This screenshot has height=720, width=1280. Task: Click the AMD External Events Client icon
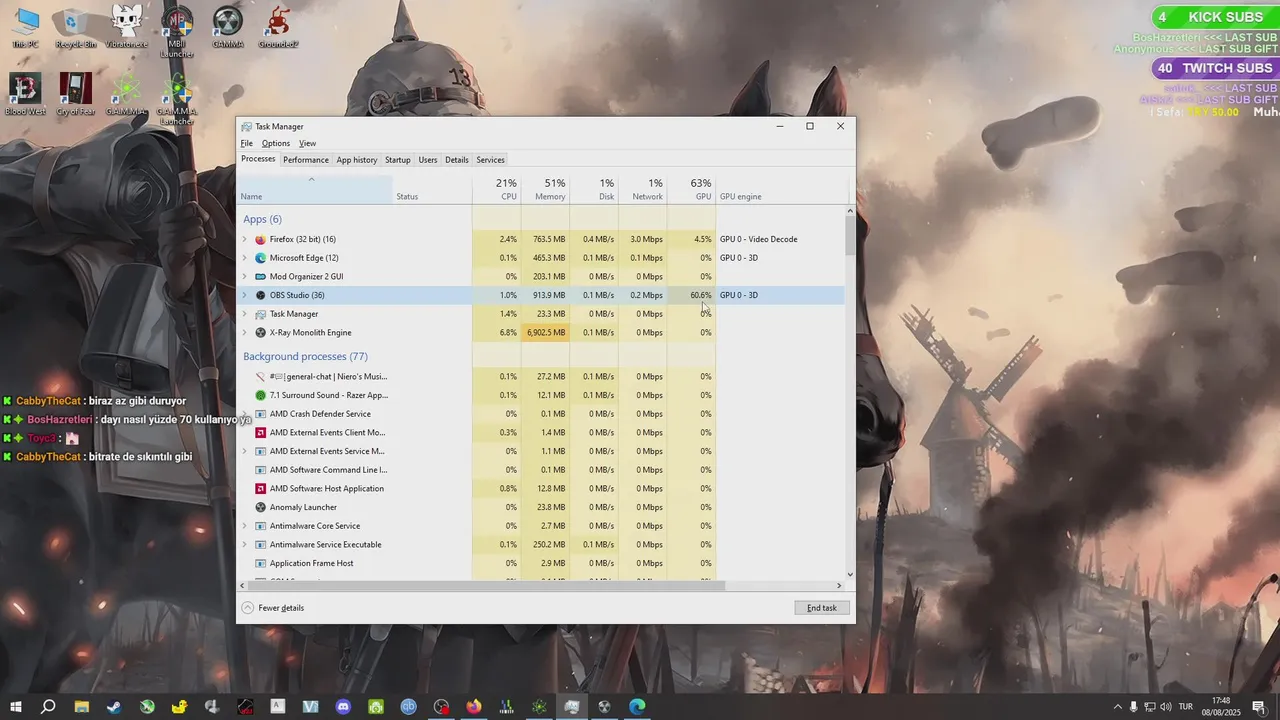(260, 432)
